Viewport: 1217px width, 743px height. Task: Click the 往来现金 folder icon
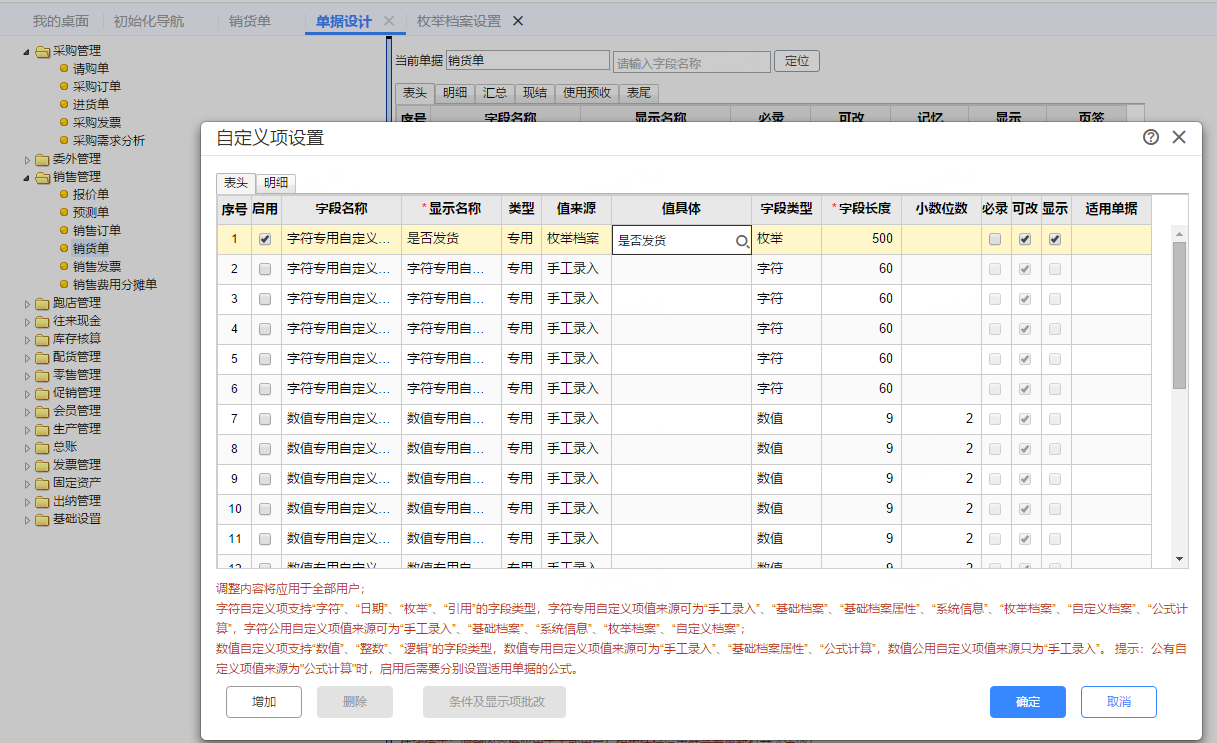[42, 321]
